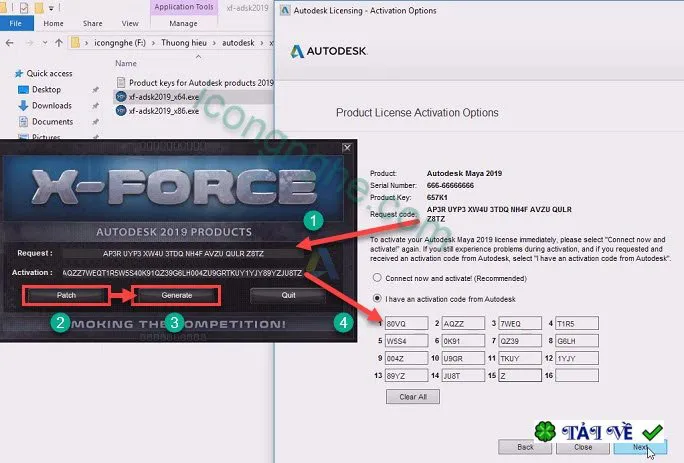The image size is (684, 463).
Task: Click activation code box 5 containing W5S4
Action: 406,341
